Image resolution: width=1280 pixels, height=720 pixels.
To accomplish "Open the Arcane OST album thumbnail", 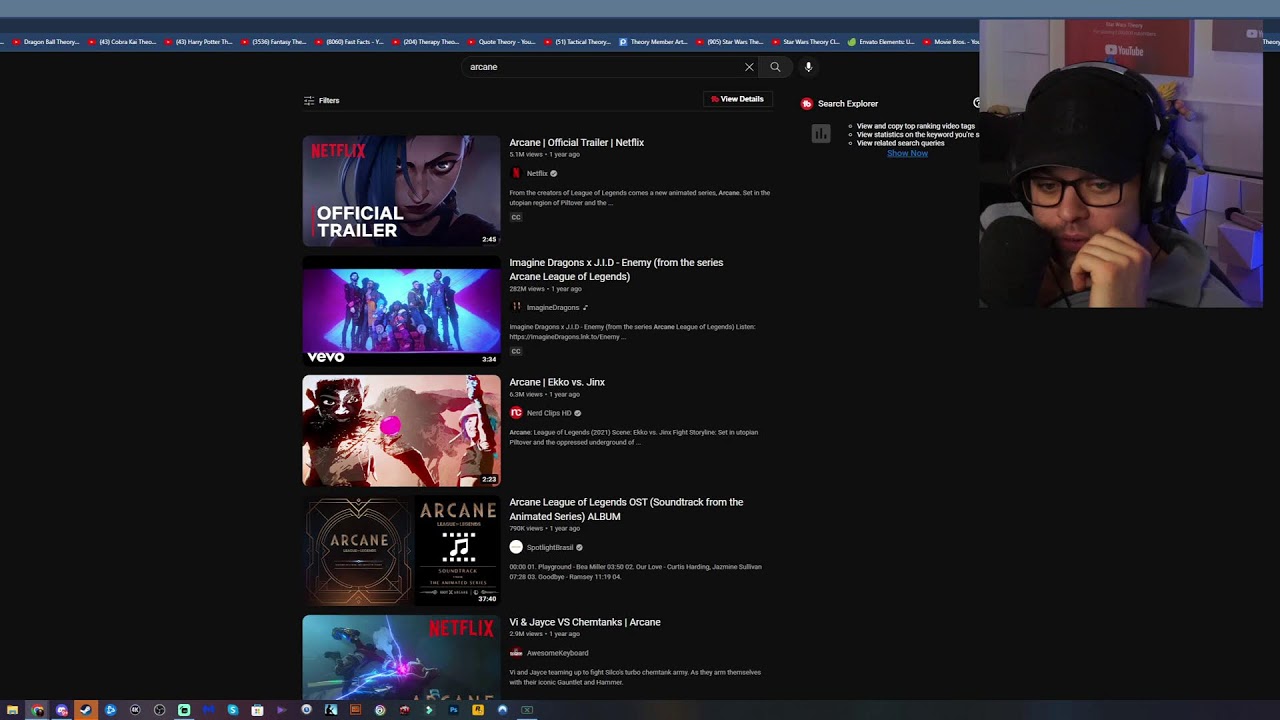I will 401,551.
